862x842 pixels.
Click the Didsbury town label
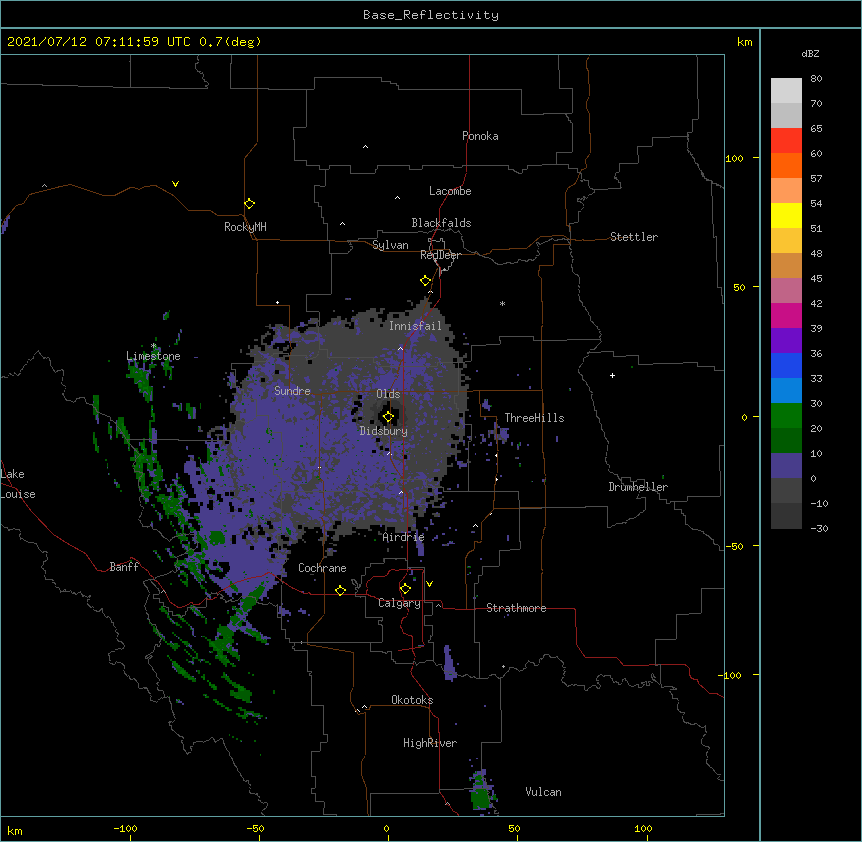(383, 431)
